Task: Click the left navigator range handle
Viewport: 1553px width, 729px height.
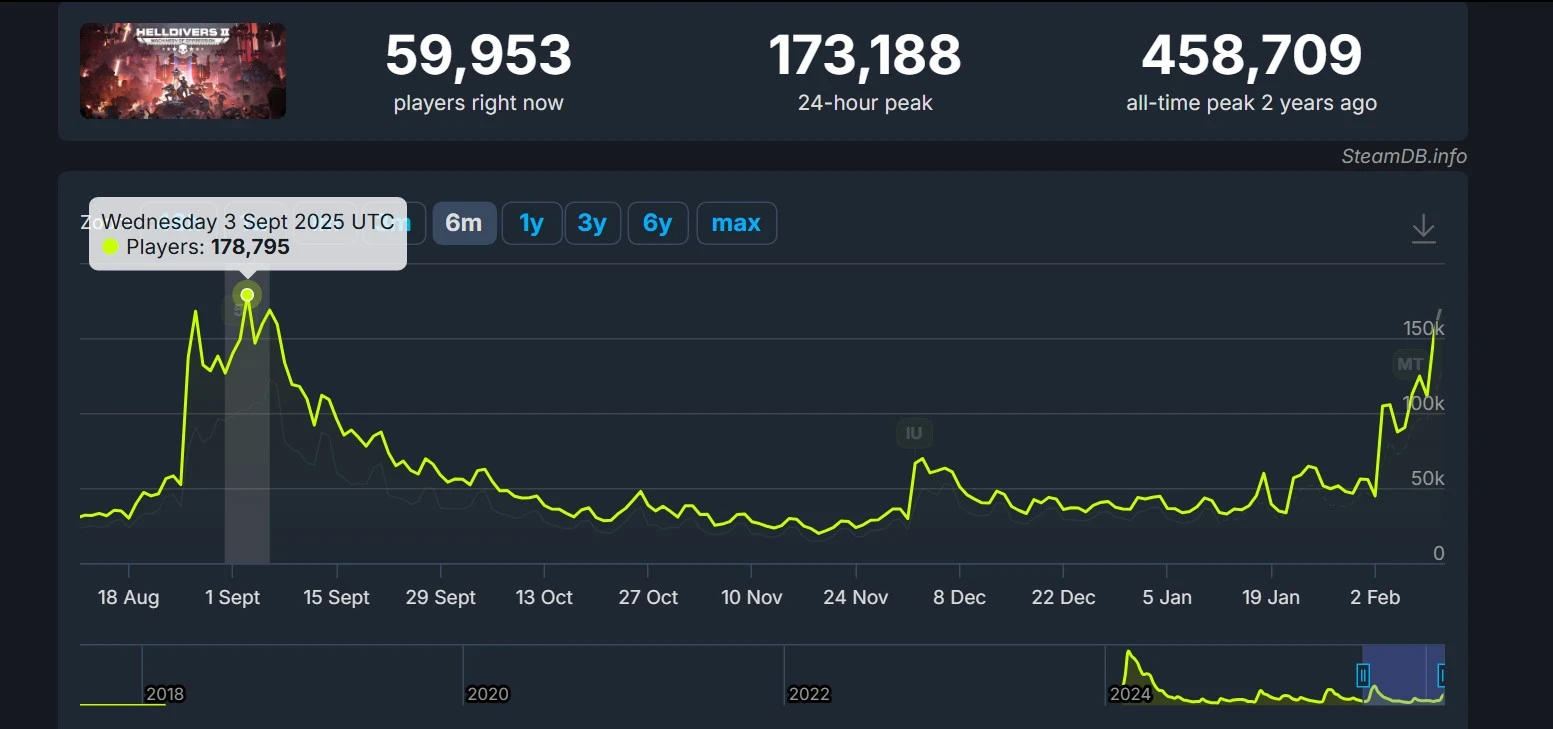Action: pyautogui.click(x=1362, y=676)
